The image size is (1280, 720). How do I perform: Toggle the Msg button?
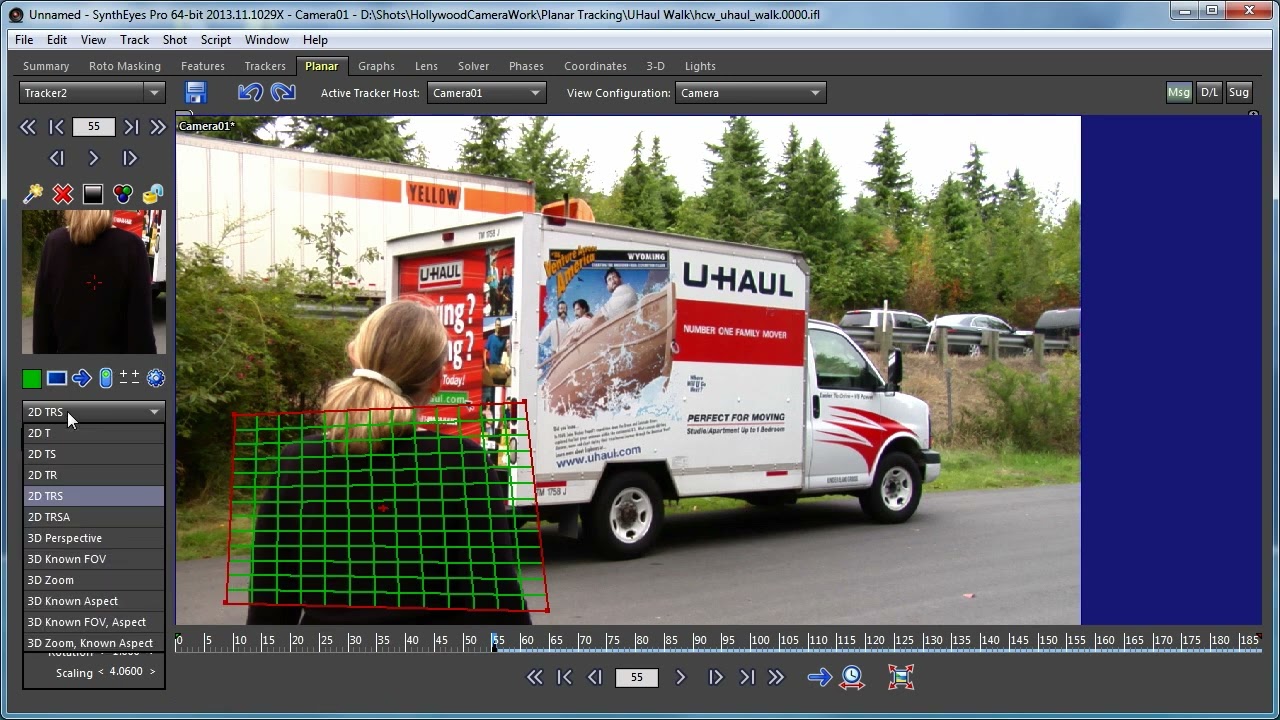pyautogui.click(x=1179, y=92)
